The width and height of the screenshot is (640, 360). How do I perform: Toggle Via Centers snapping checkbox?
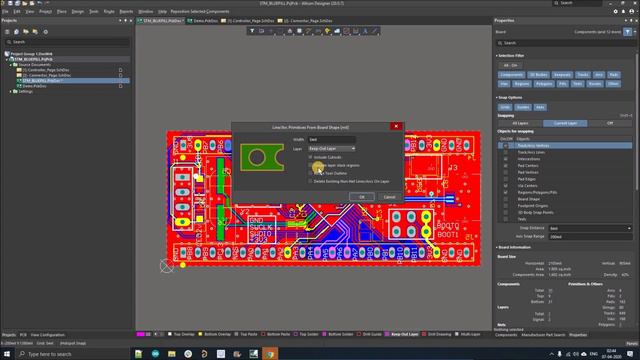pos(506,186)
